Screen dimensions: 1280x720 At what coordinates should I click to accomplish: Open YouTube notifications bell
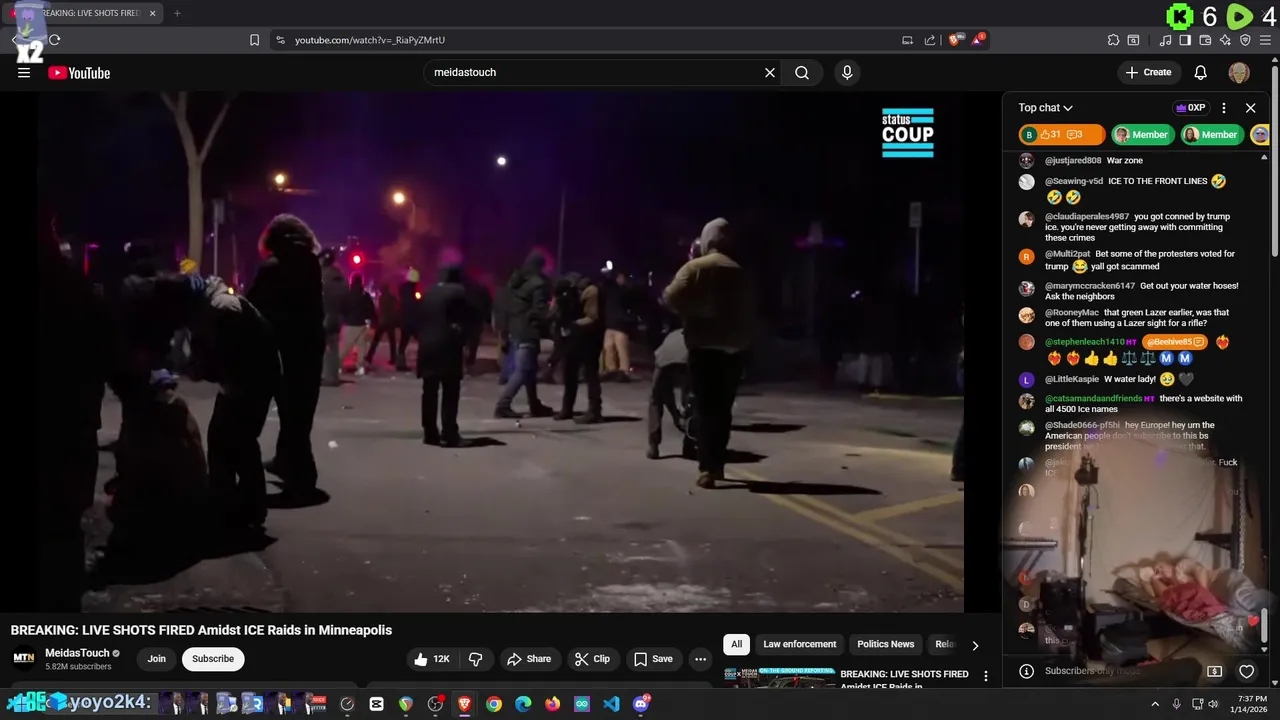point(1201,73)
